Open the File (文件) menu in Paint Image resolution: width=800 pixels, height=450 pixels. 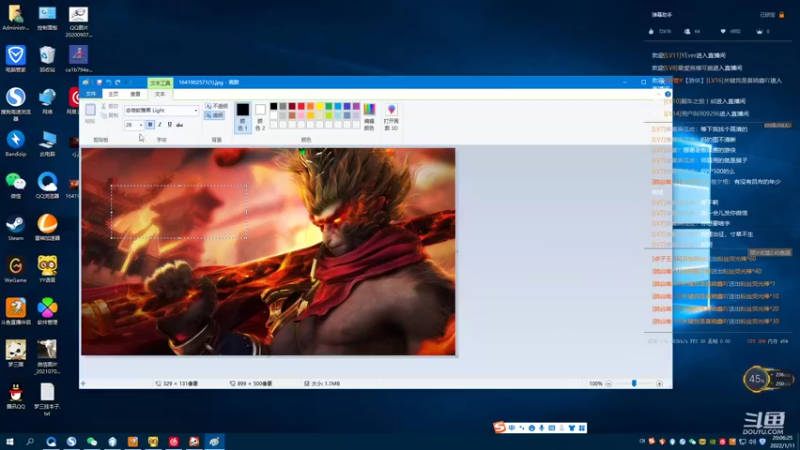coord(91,94)
